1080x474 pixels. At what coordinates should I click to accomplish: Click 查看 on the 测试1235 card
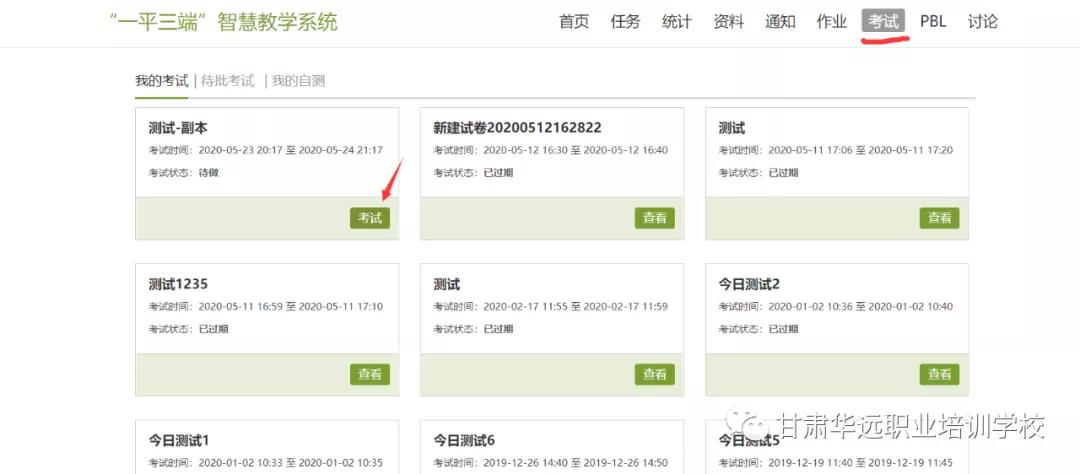(370, 375)
